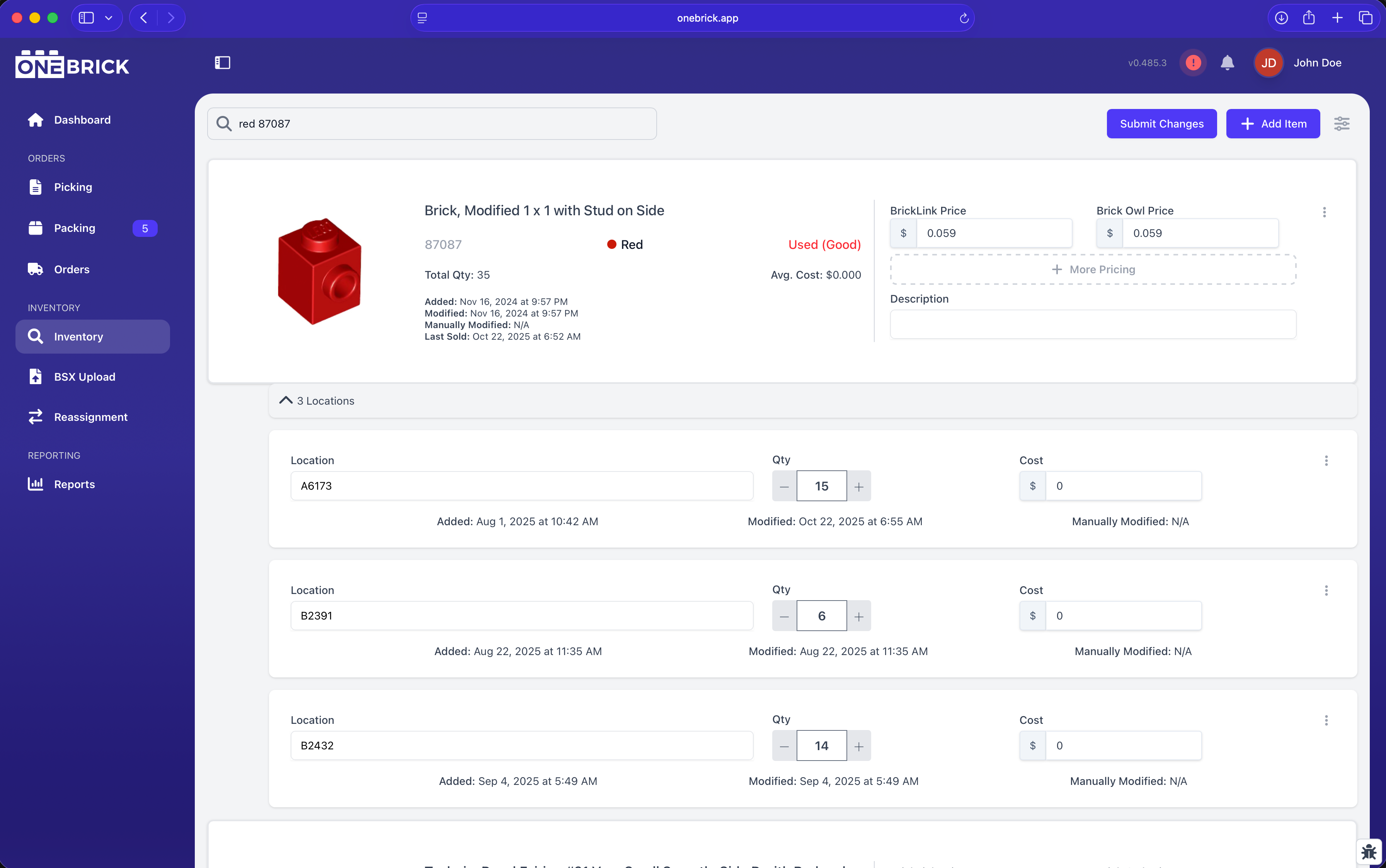Image resolution: width=1386 pixels, height=868 pixels.
Task: Open Safari sidebar dropdown arrow
Action: pyautogui.click(x=109, y=19)
